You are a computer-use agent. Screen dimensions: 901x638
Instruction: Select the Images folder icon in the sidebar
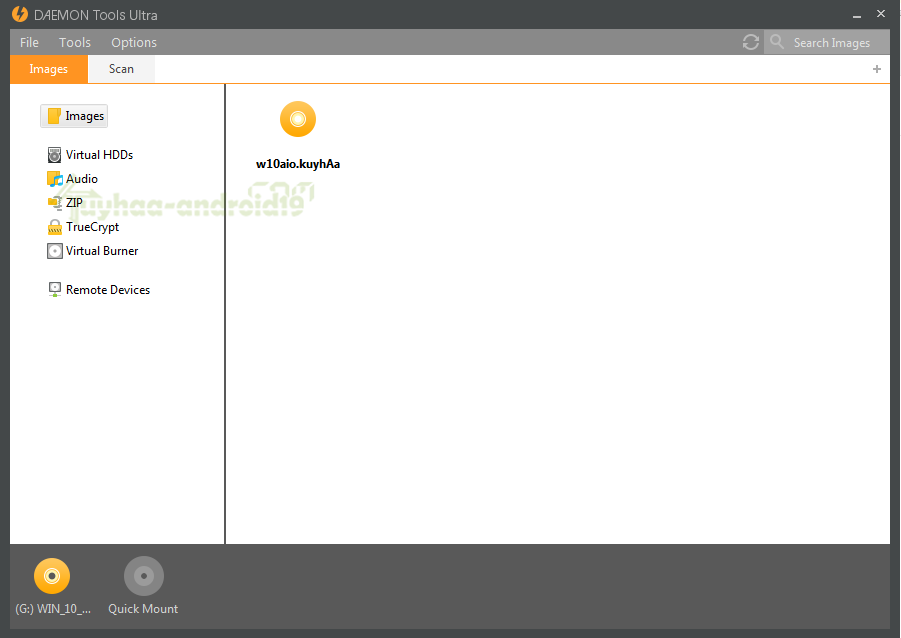54,116
